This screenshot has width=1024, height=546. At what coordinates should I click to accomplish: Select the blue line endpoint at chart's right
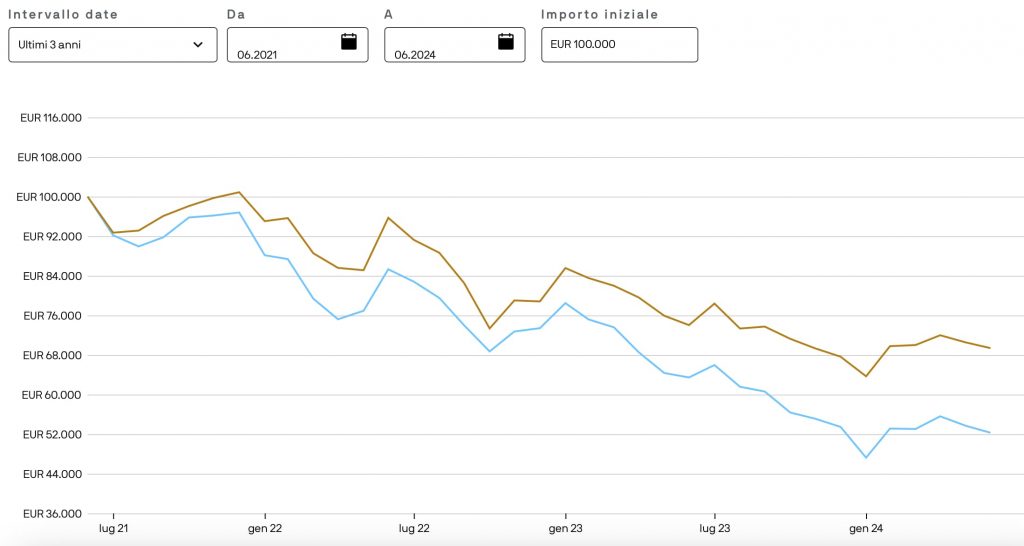[989, 433]
